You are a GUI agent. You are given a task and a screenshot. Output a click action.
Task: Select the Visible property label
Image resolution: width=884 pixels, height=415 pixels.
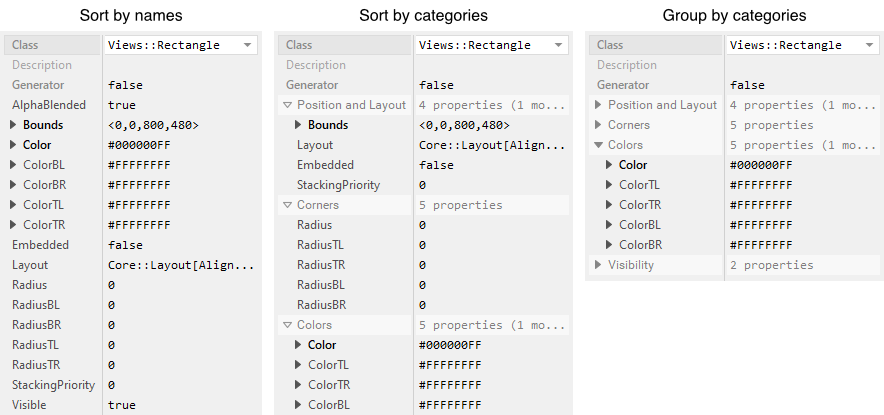(x=32, y=405)
